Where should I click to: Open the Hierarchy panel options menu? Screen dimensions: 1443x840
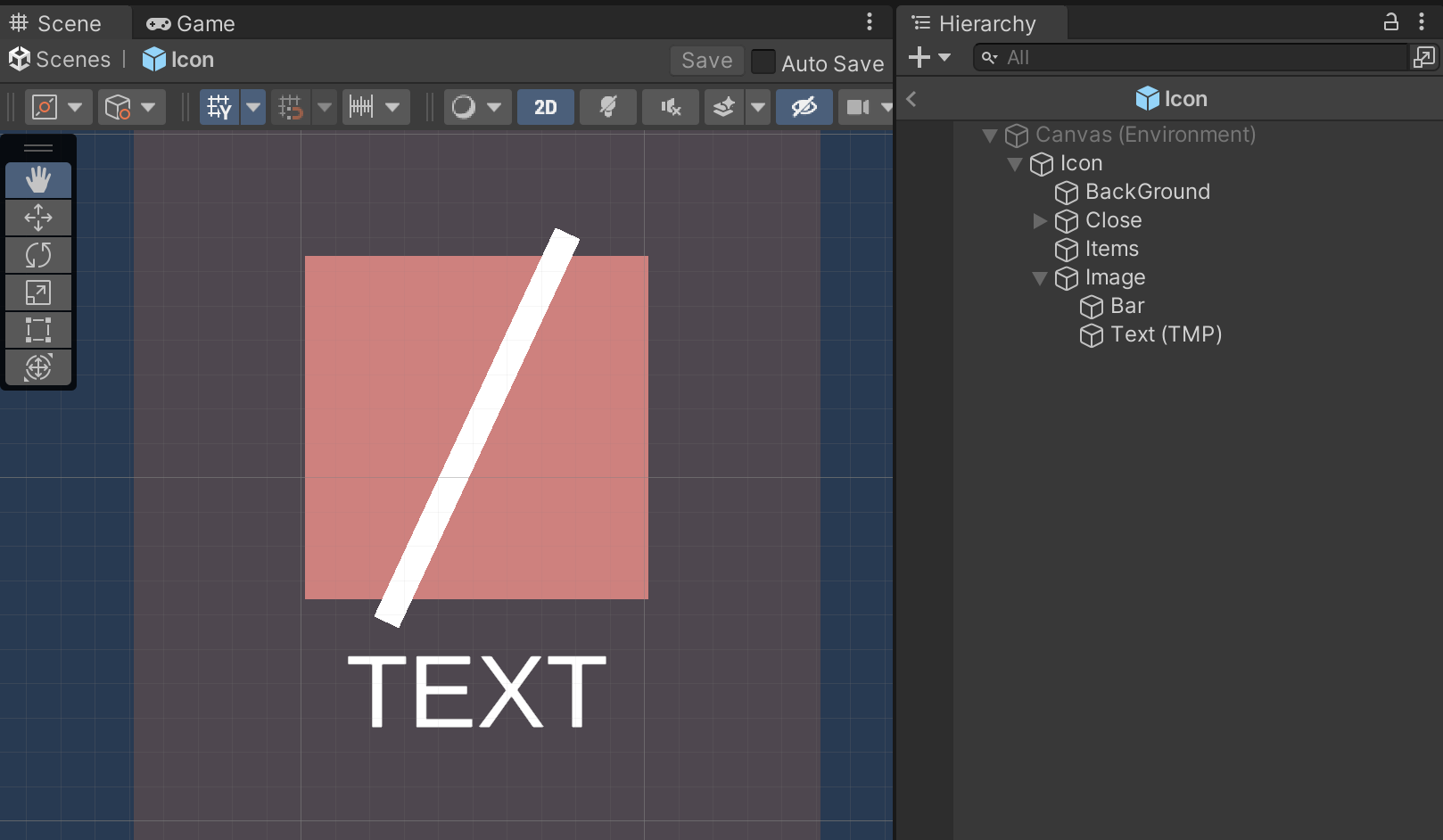pyautogui.click(x=1422, y=21)
